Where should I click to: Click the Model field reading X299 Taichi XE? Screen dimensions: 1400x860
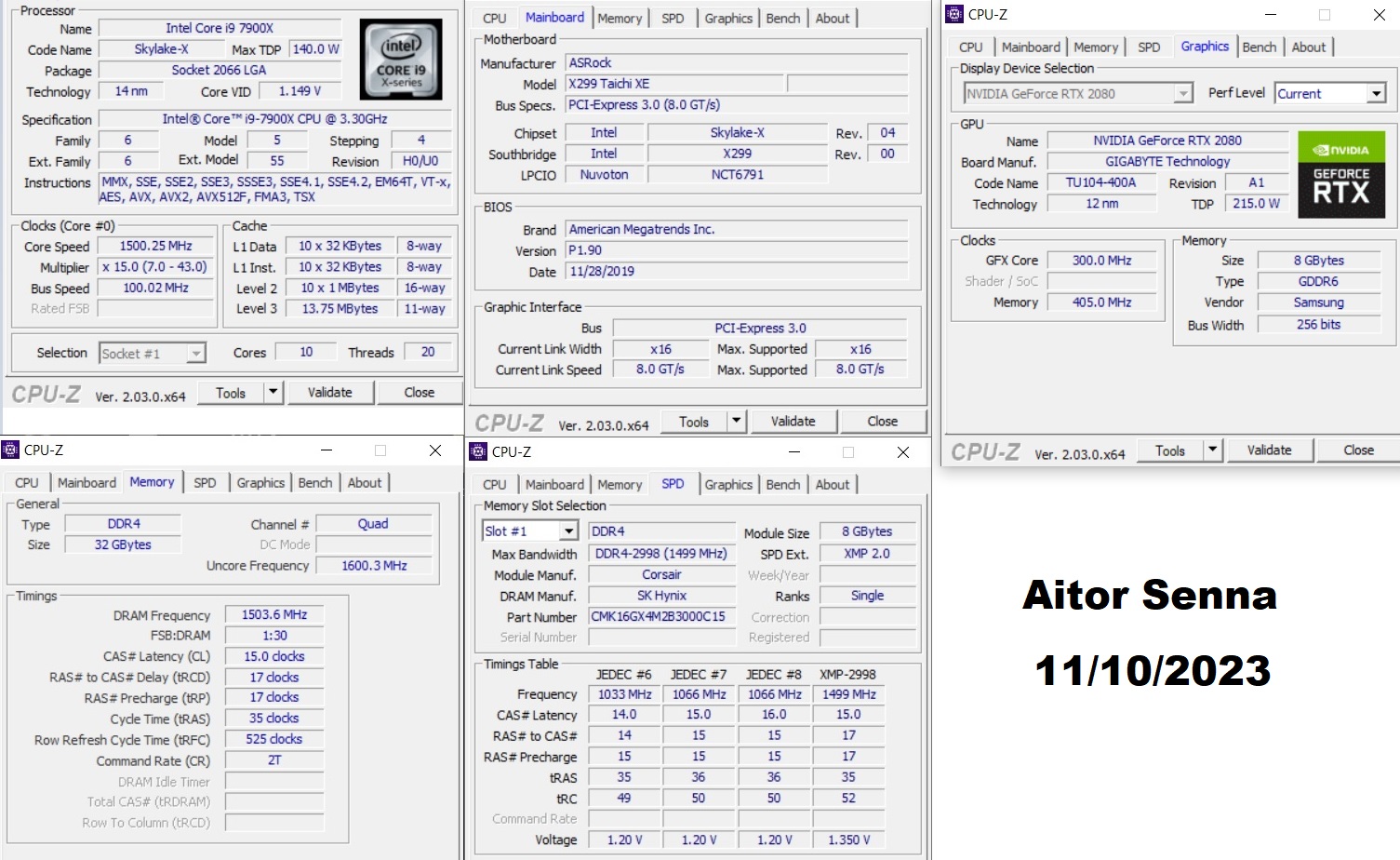pos(674,84)
